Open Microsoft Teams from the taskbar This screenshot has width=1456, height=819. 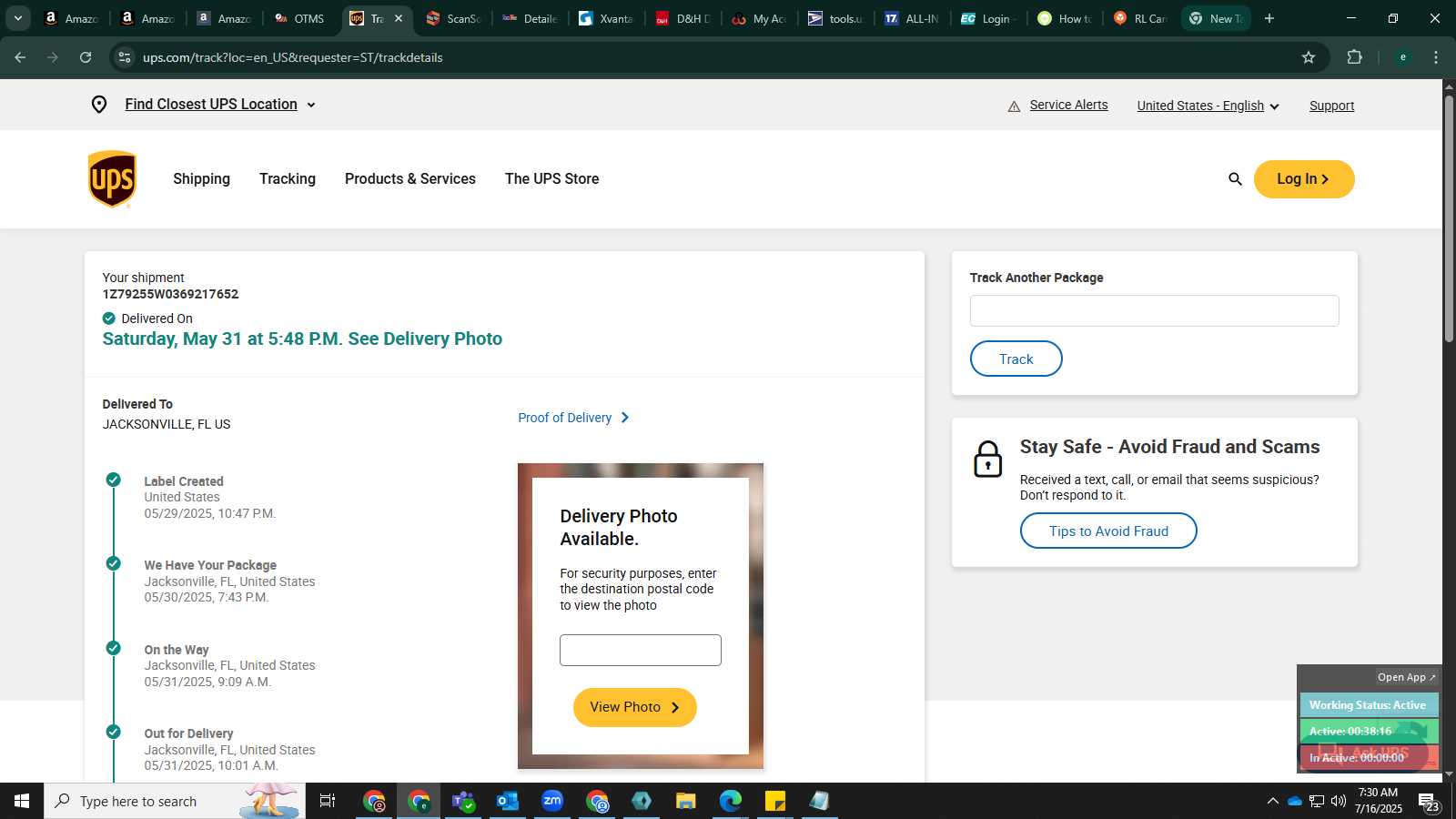tap(463, 801)
